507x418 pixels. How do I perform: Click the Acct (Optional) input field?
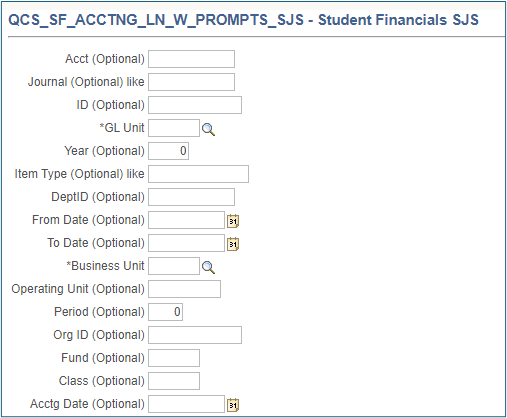tap(191, 59)
